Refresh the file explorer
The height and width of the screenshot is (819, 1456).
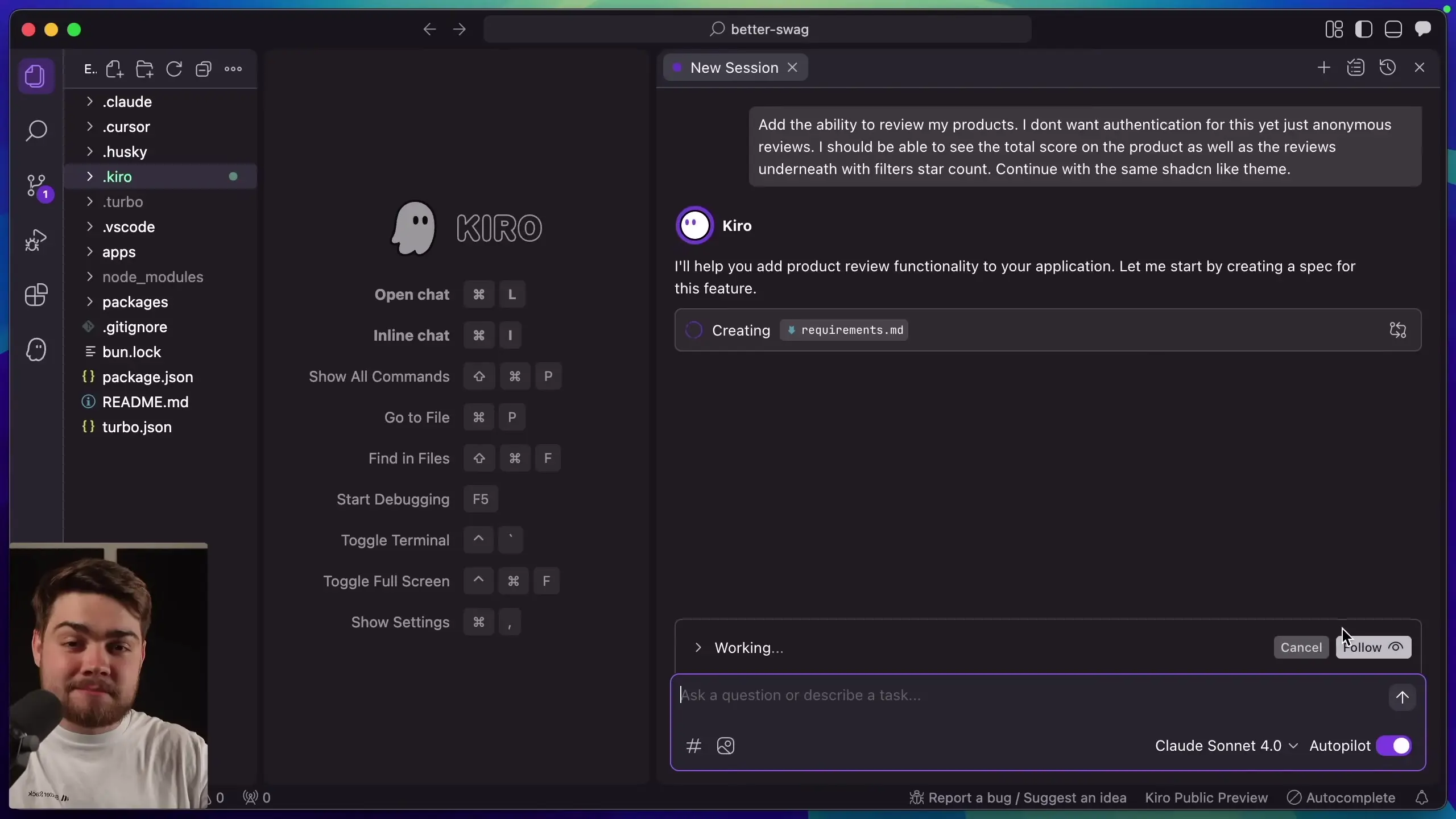[174, 69]
